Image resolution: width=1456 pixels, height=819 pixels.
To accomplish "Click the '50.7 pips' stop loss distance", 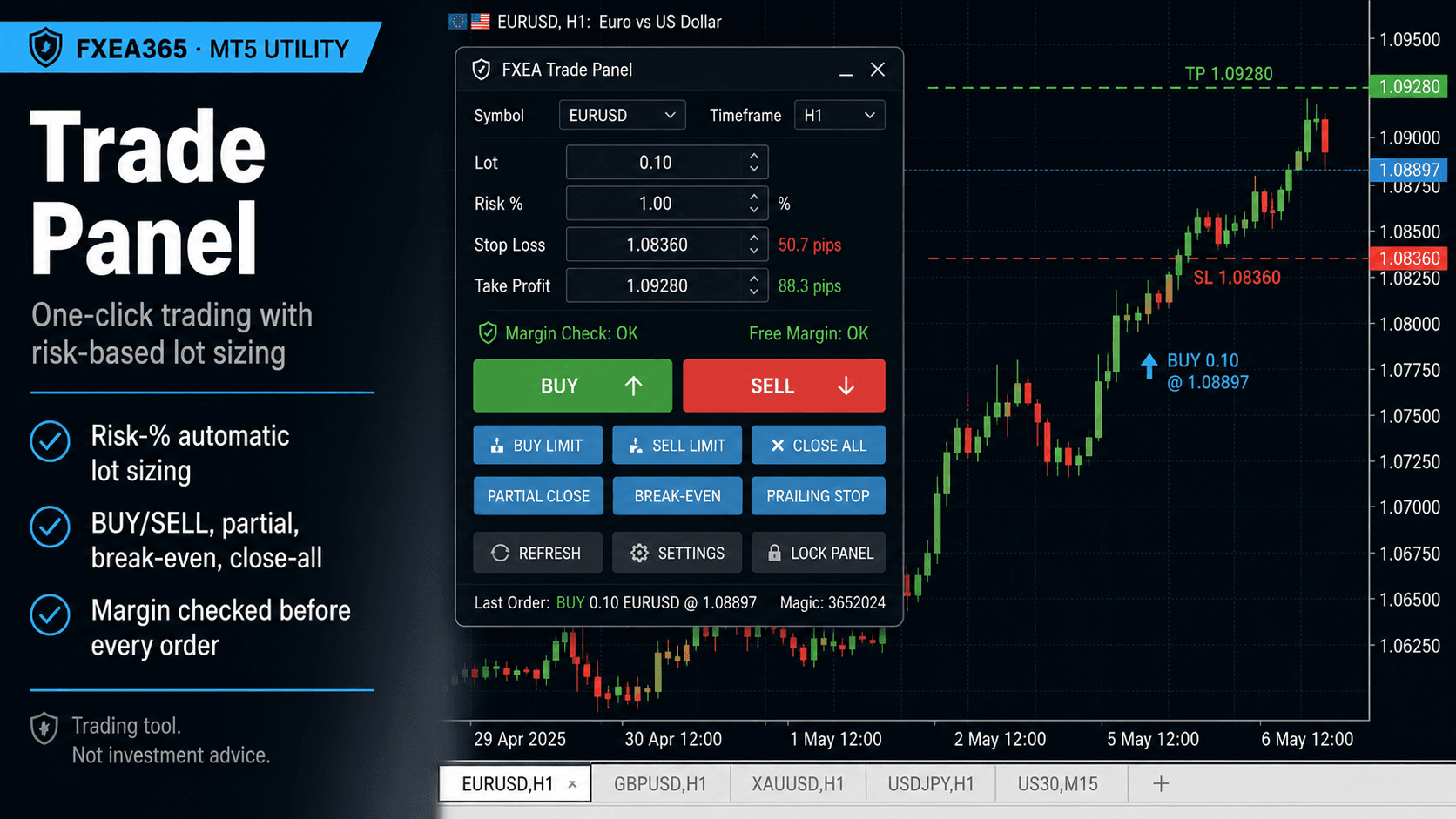I will pos(810,245).
